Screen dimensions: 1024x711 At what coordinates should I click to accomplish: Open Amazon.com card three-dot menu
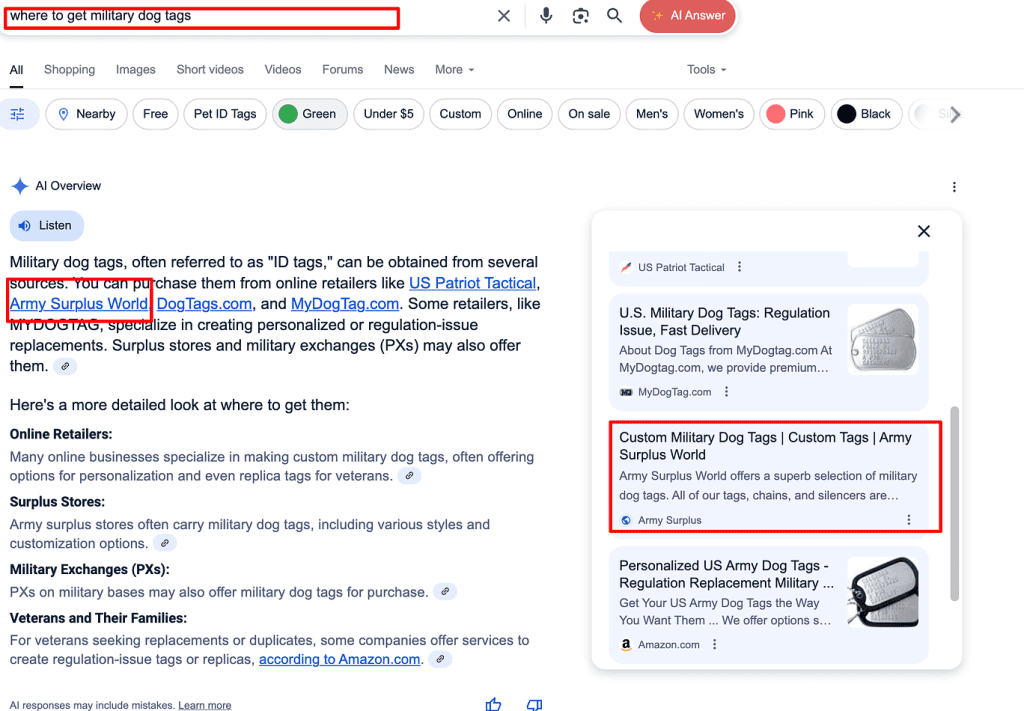(714, 644)
